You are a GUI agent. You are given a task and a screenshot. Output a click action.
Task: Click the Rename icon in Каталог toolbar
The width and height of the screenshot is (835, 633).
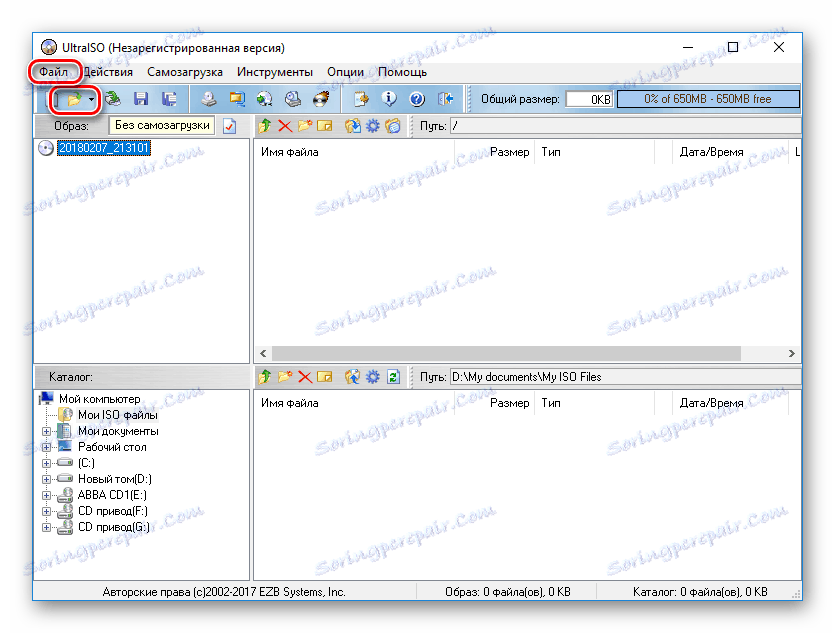[325, 377]
